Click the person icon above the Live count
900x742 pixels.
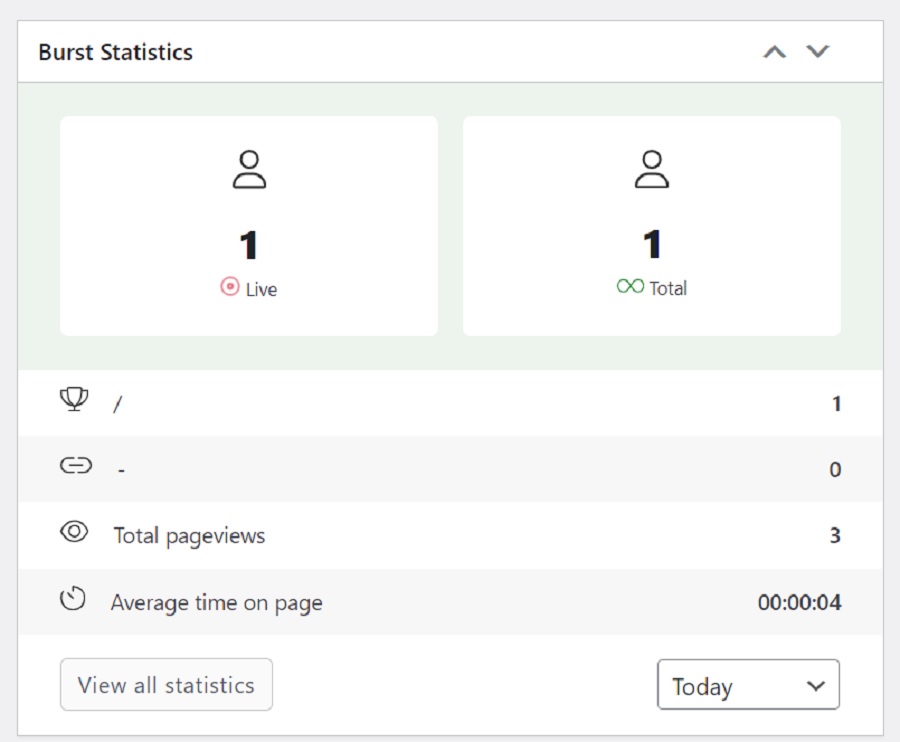pyautogui.click(x=249, y=167)
